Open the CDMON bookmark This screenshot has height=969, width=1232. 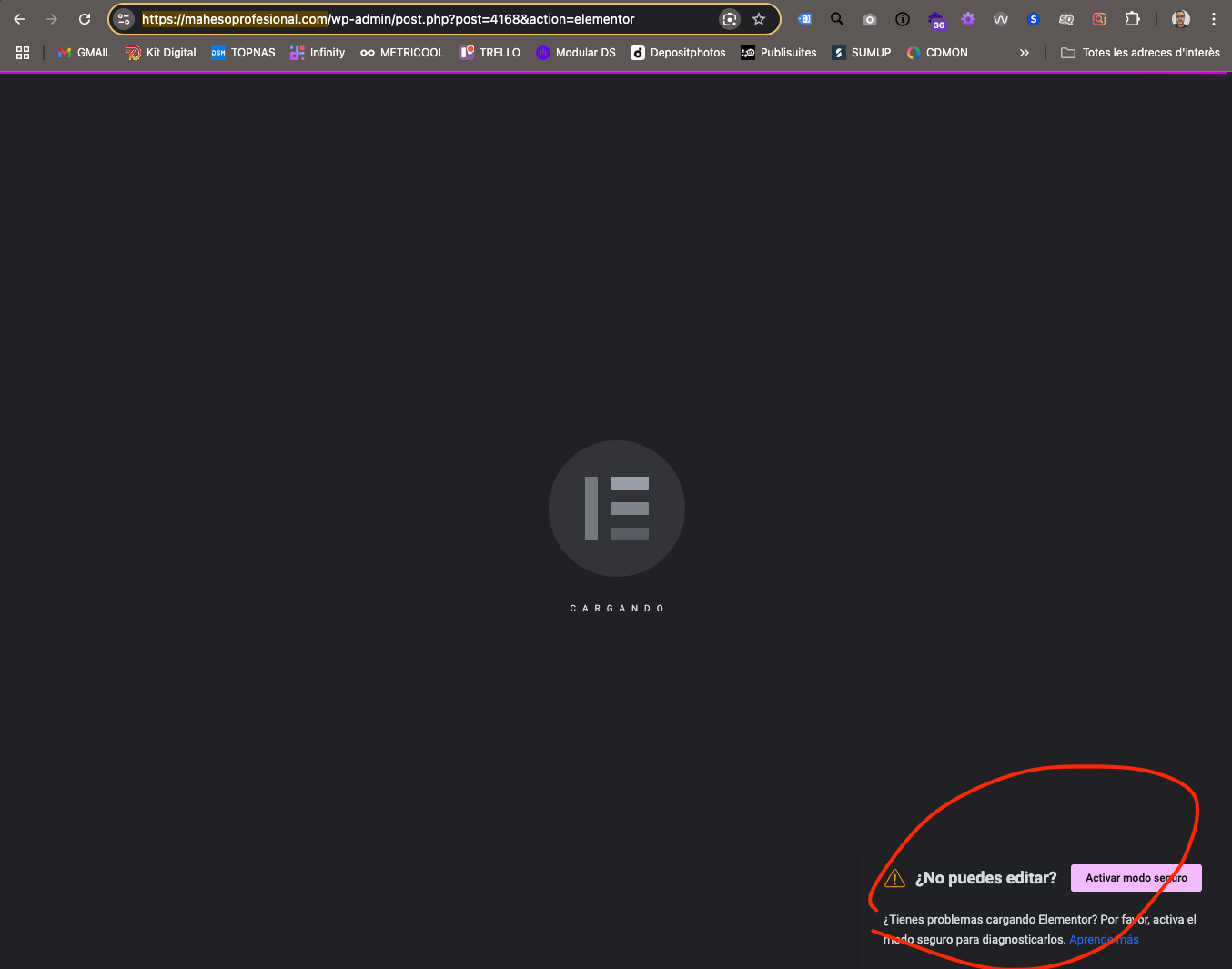[937, 53]
